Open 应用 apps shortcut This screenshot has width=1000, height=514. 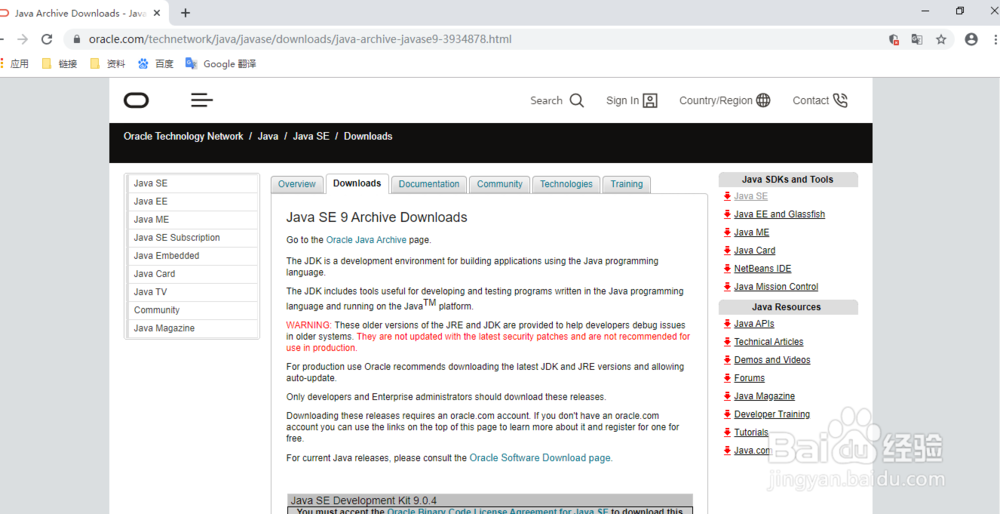(15, 64)
